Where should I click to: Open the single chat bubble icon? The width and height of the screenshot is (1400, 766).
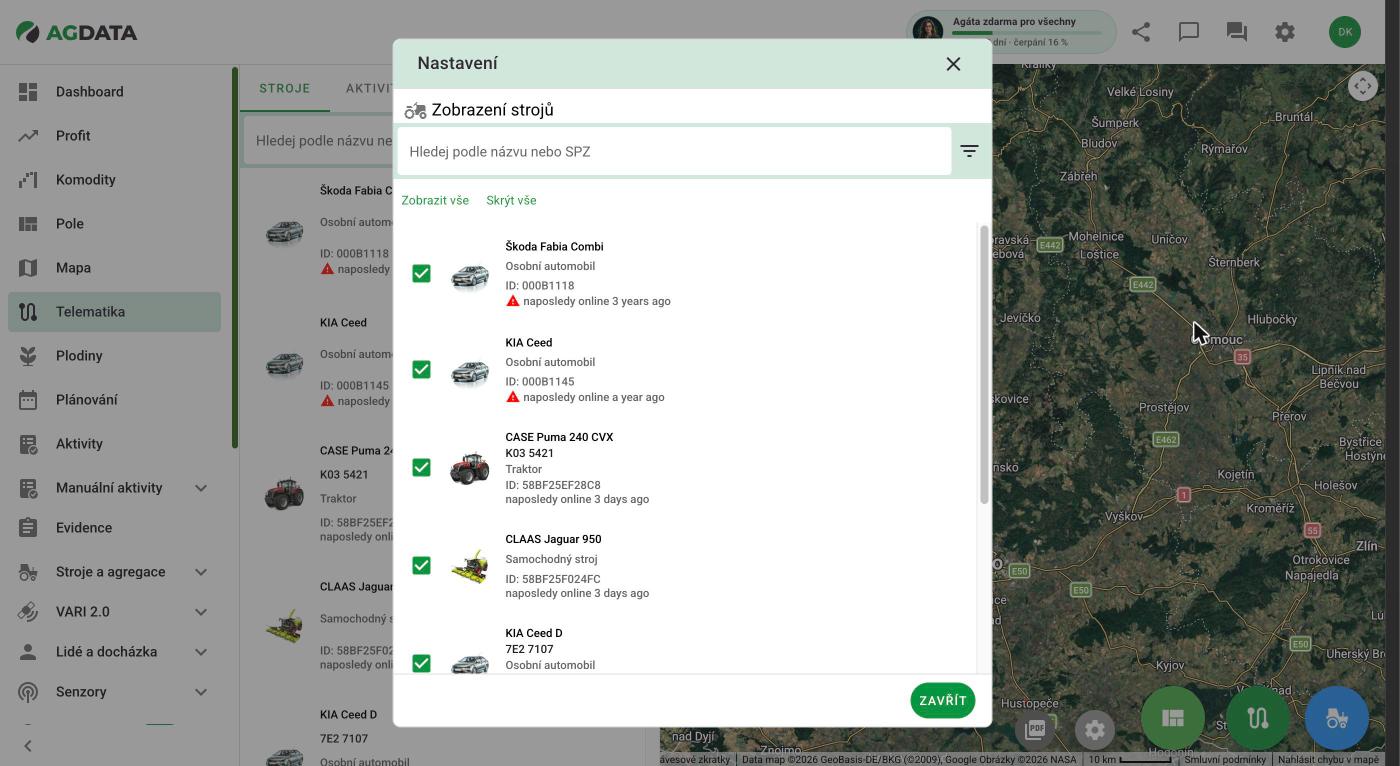click(1189, 32)
